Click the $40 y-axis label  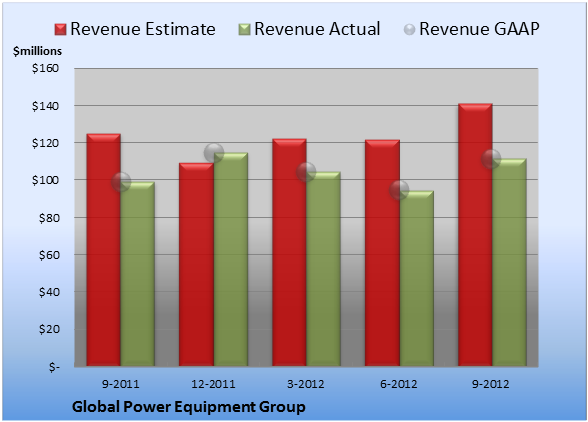point(49,292)
